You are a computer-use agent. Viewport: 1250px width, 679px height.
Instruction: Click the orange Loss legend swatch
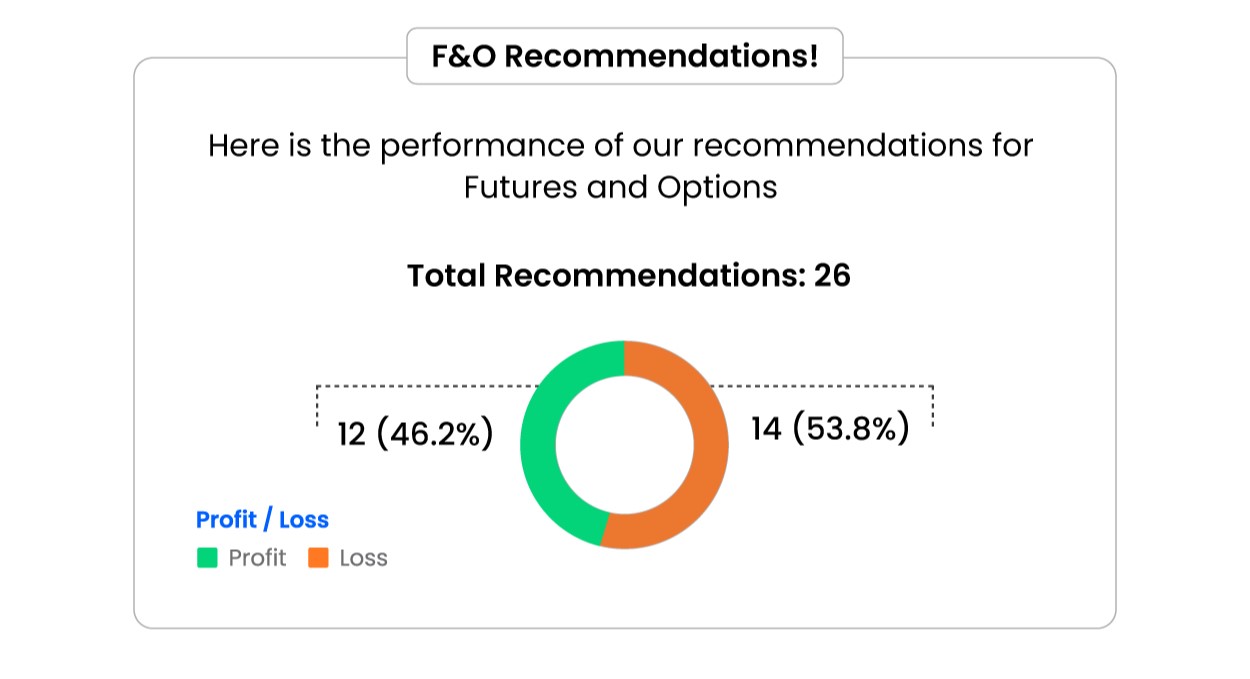pos(318,558)
